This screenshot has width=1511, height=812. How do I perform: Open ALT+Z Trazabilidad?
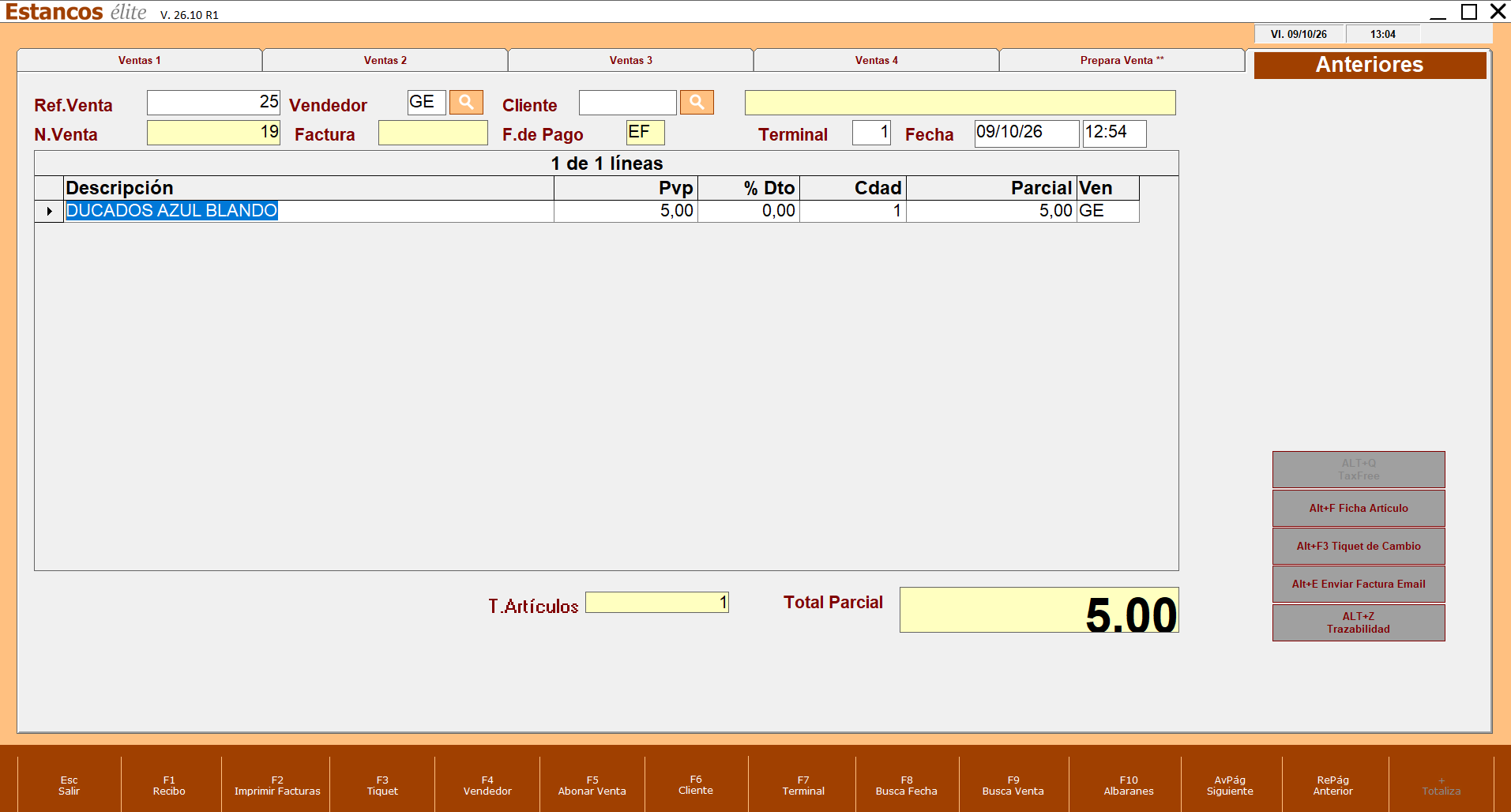(x=1359, y=622)
